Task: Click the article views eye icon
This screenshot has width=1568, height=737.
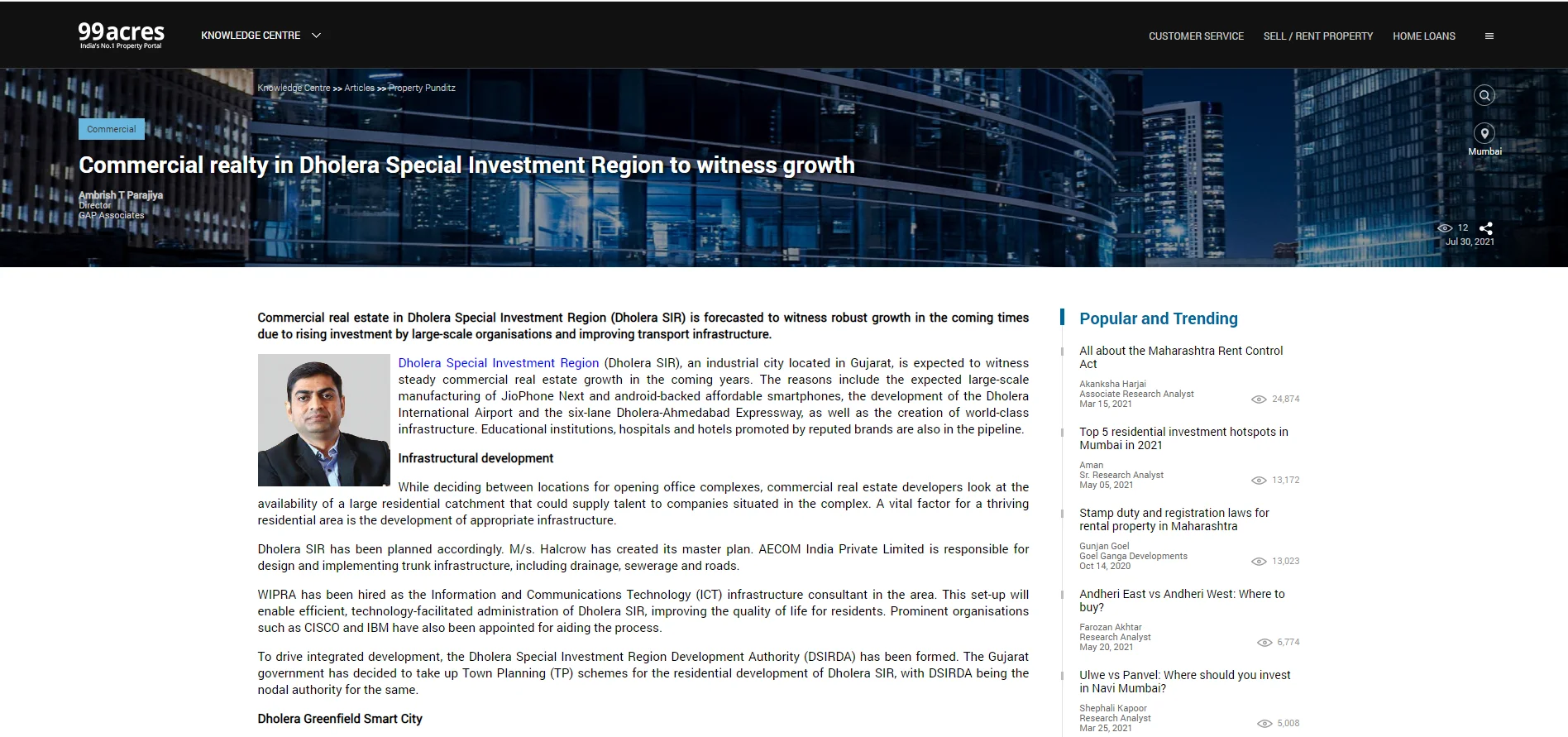Action: click(x=1445, y=228)
